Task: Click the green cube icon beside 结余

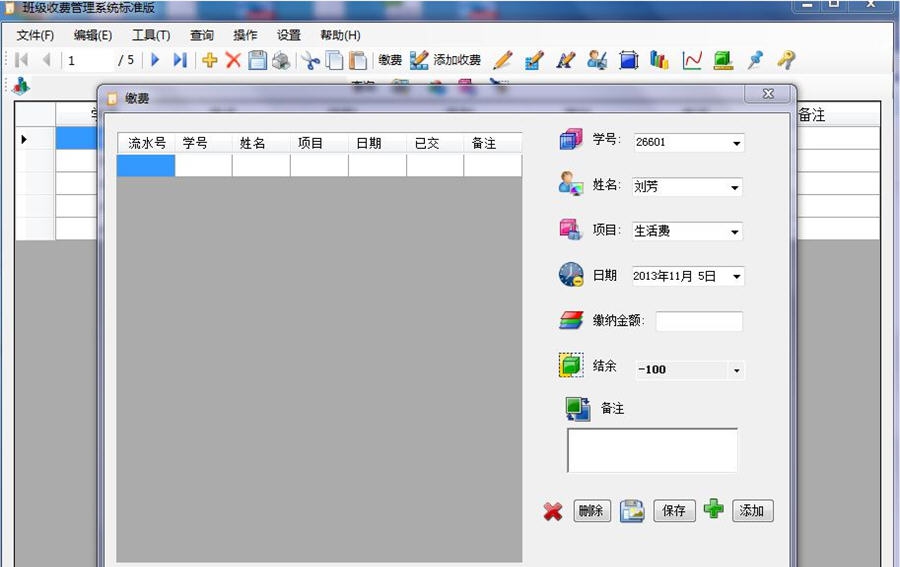Action: click(571, 365)
